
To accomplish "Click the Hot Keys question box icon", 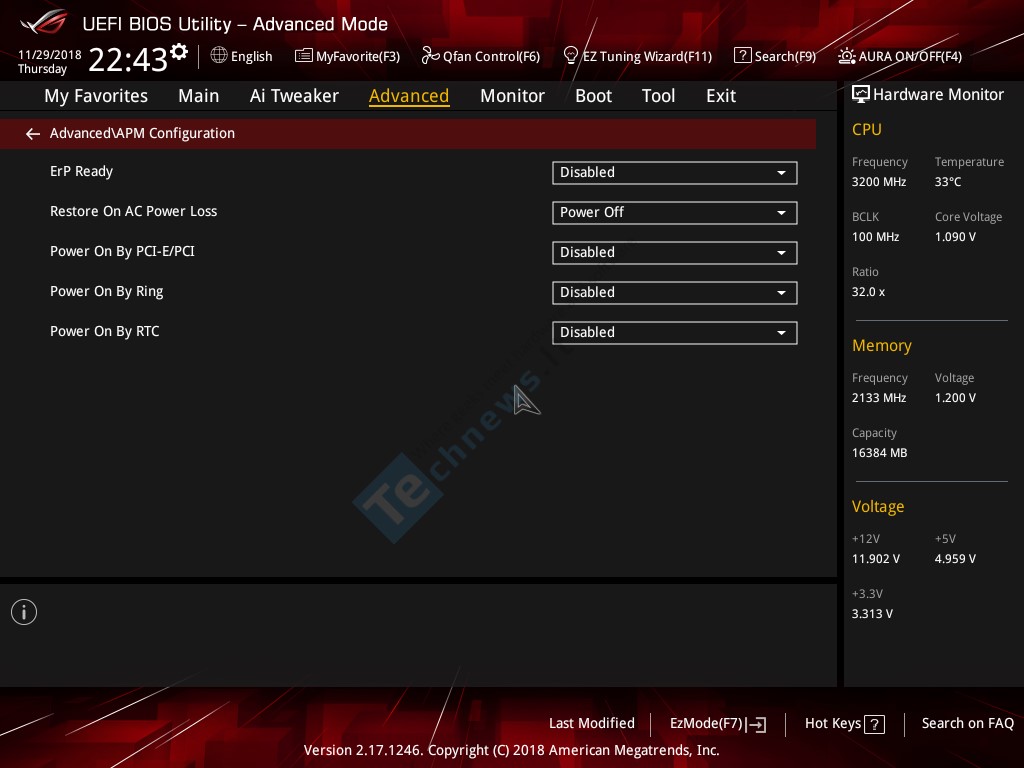I will point(874,724).
